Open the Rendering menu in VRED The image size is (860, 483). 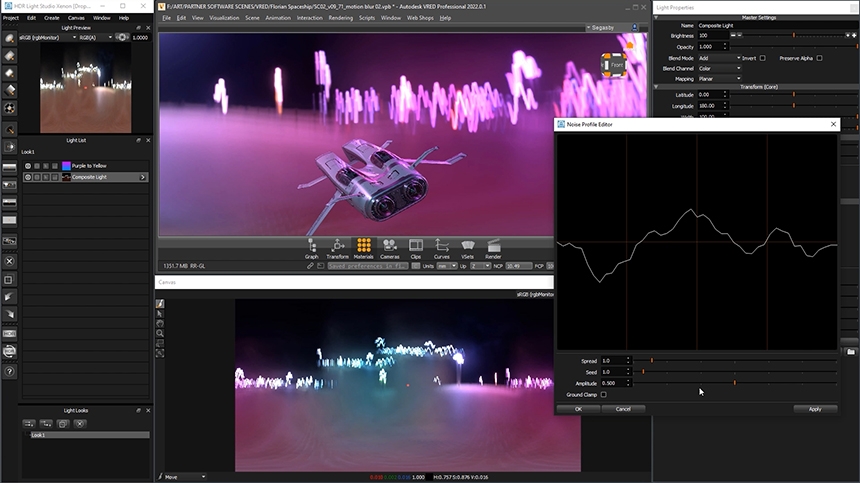(x=341, y=18)
